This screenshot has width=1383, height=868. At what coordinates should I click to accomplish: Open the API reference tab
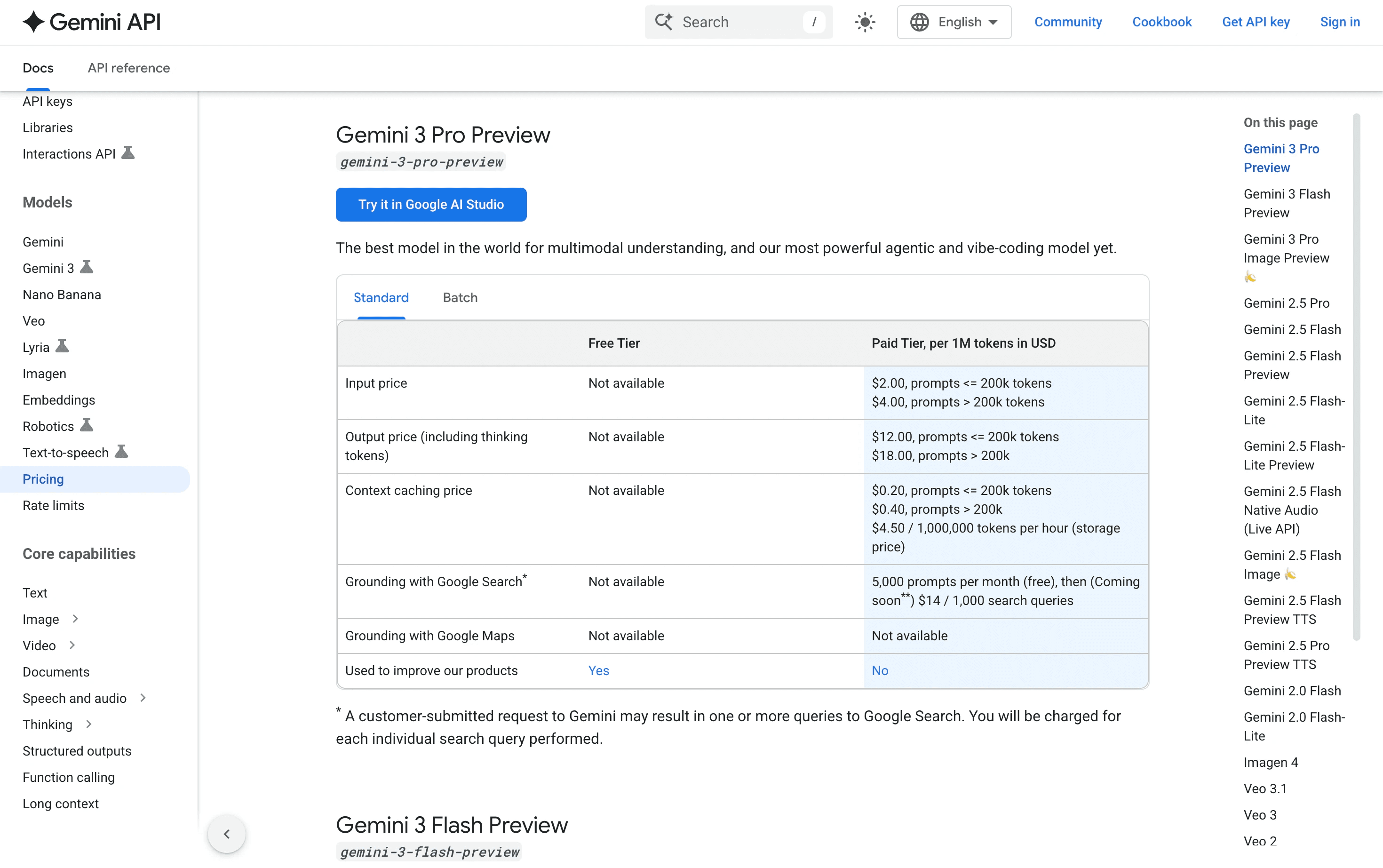point(128,68)
